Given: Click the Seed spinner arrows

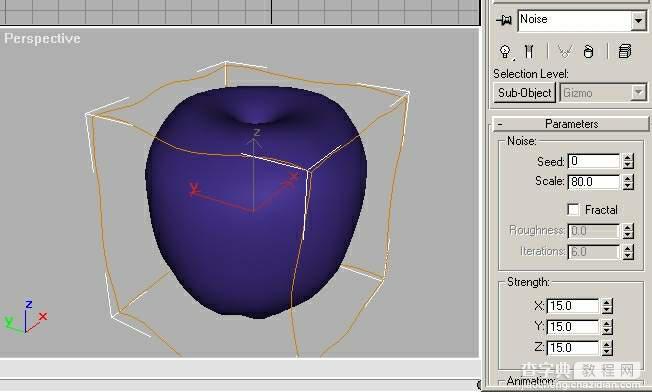Looking at the screenshot, I should (628, 161).
